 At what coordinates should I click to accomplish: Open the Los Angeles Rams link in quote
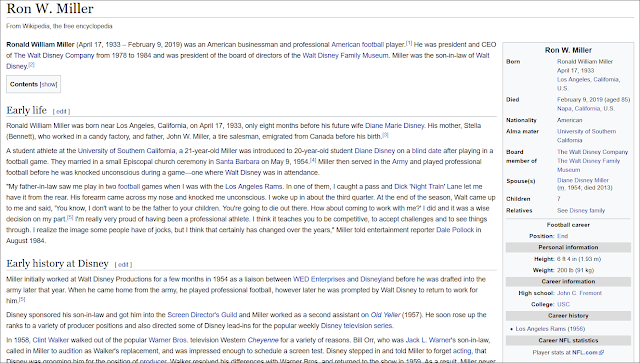[253, 187]
